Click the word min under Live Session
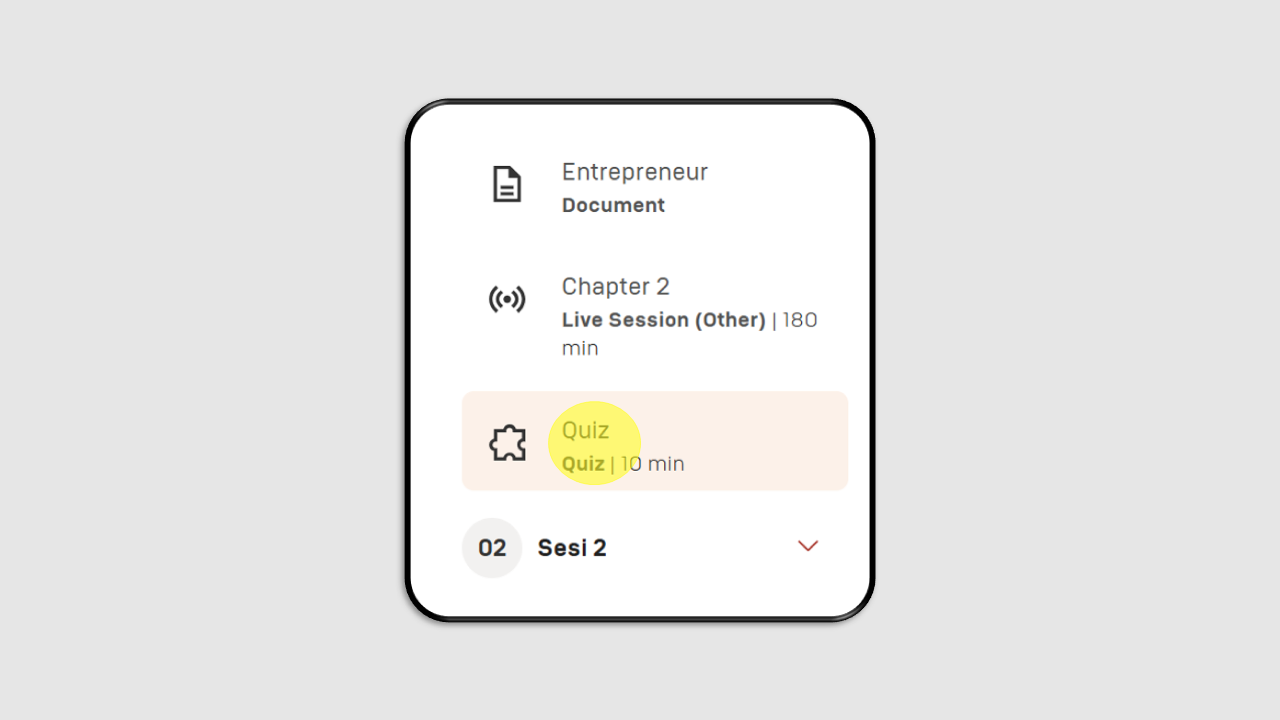This screenshot has height=720, width=1280. (580, 349)
